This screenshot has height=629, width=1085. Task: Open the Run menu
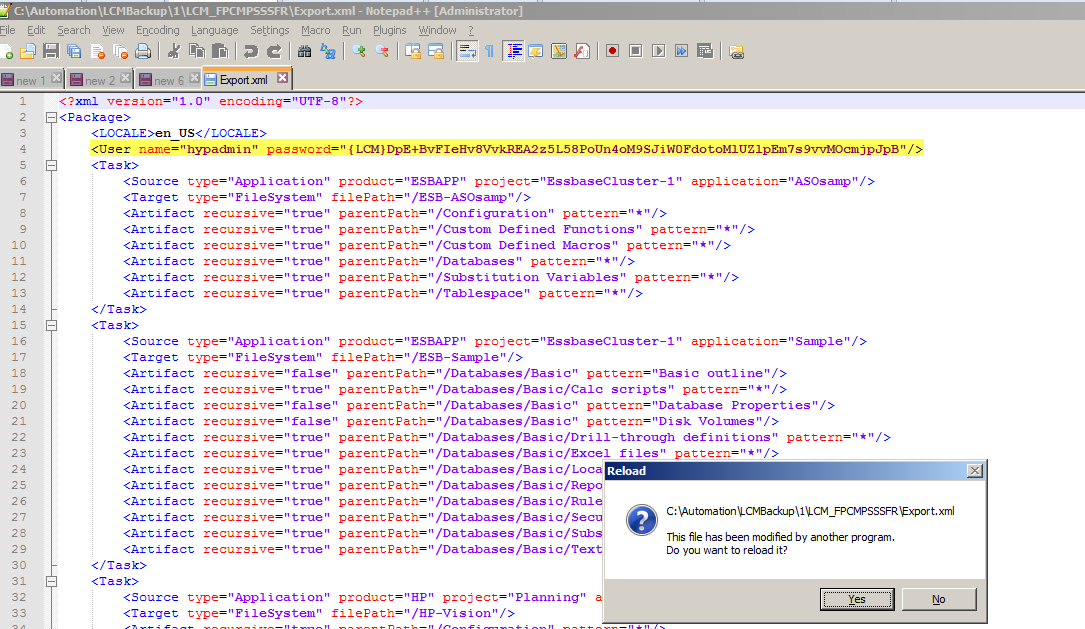click(x=352, y=30)
